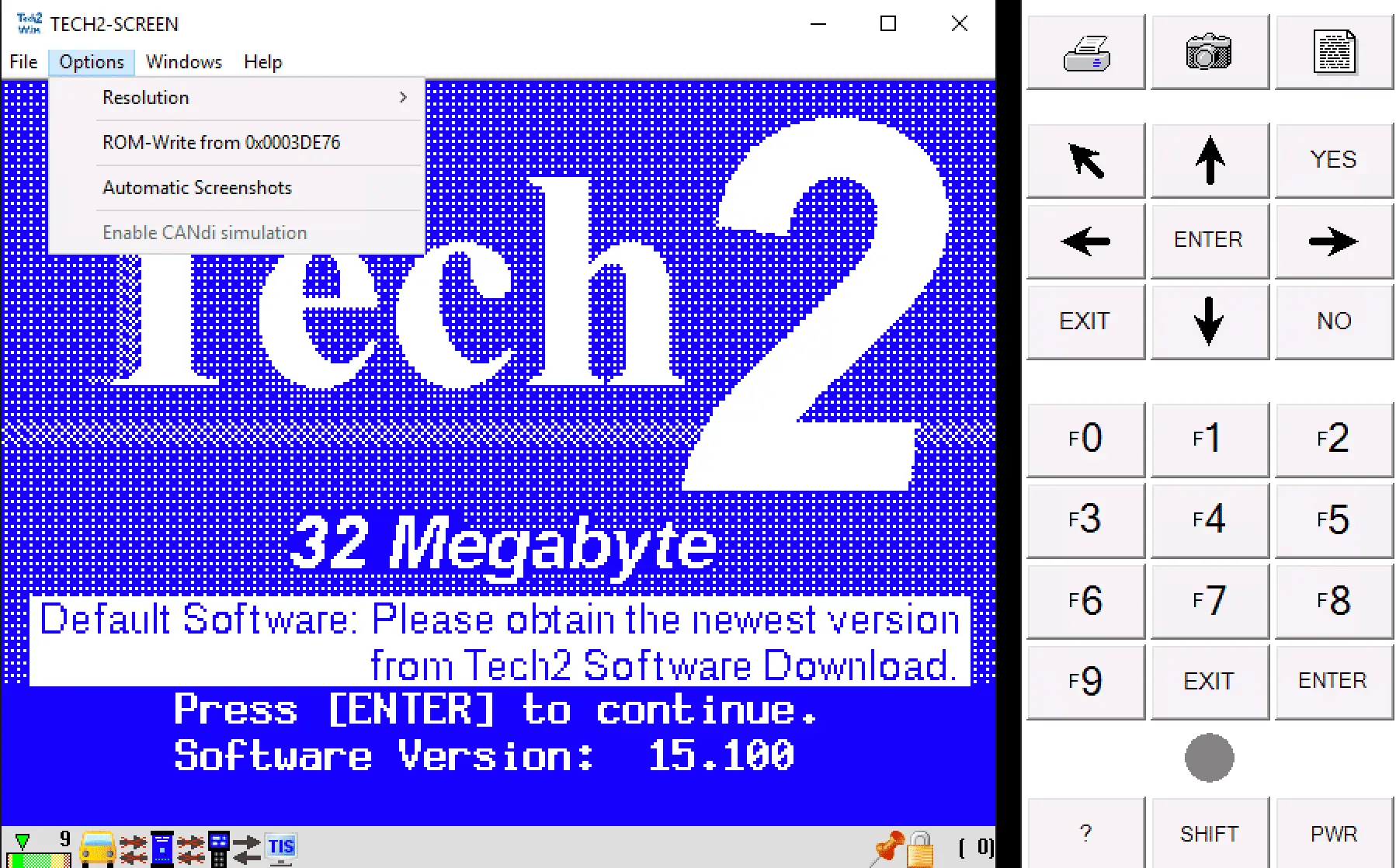Click 'Default Software' notice message

pyautogui.click(x=499, y=641)
